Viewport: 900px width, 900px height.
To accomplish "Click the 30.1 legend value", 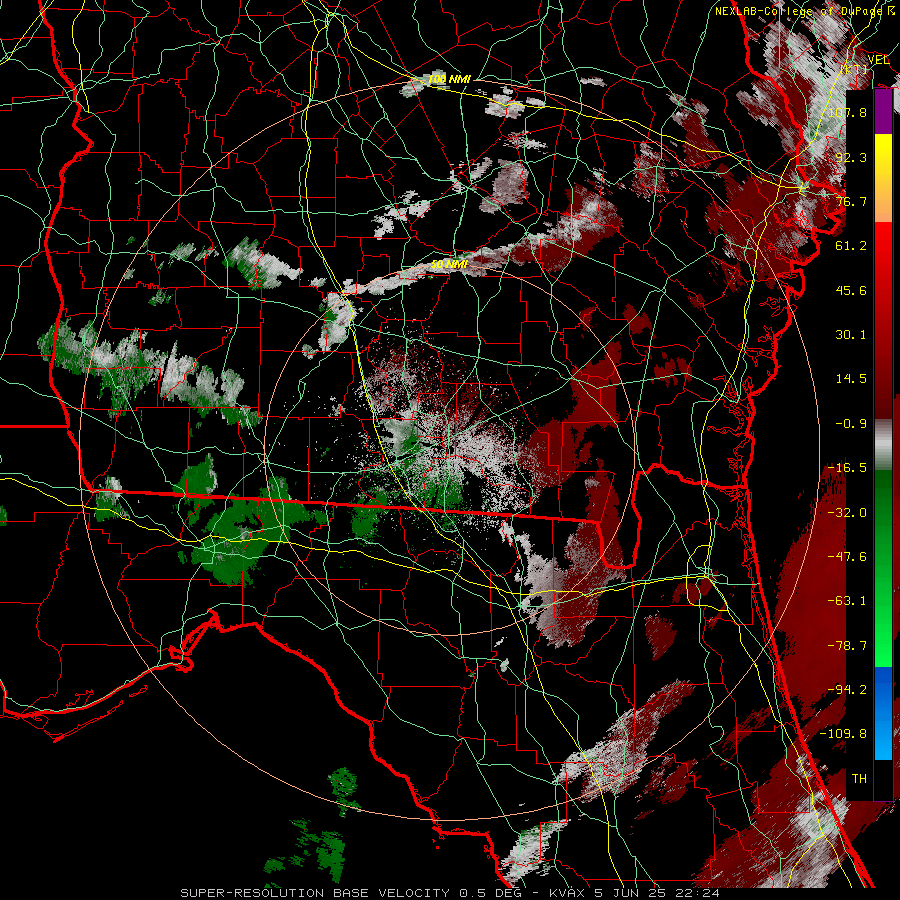I will [851, 335].
